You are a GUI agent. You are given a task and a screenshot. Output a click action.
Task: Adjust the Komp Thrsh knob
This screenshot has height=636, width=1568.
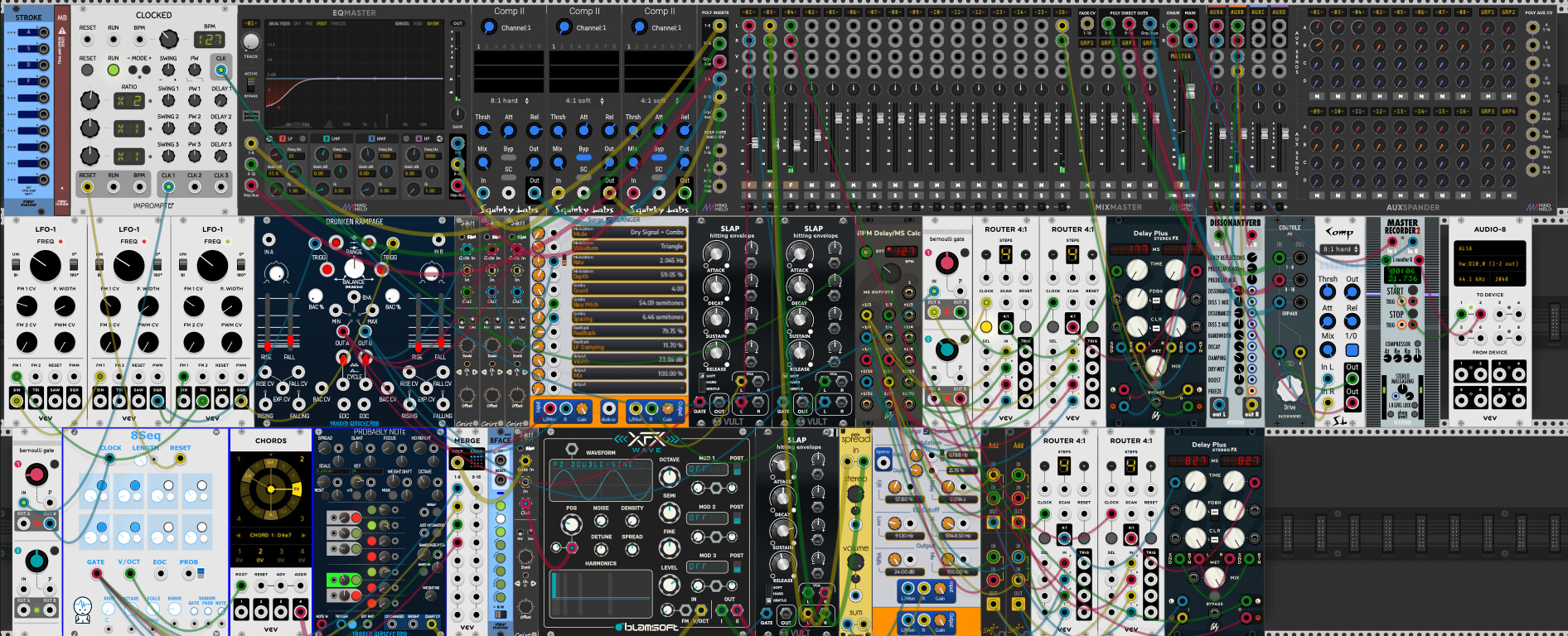coord(1328,292)
